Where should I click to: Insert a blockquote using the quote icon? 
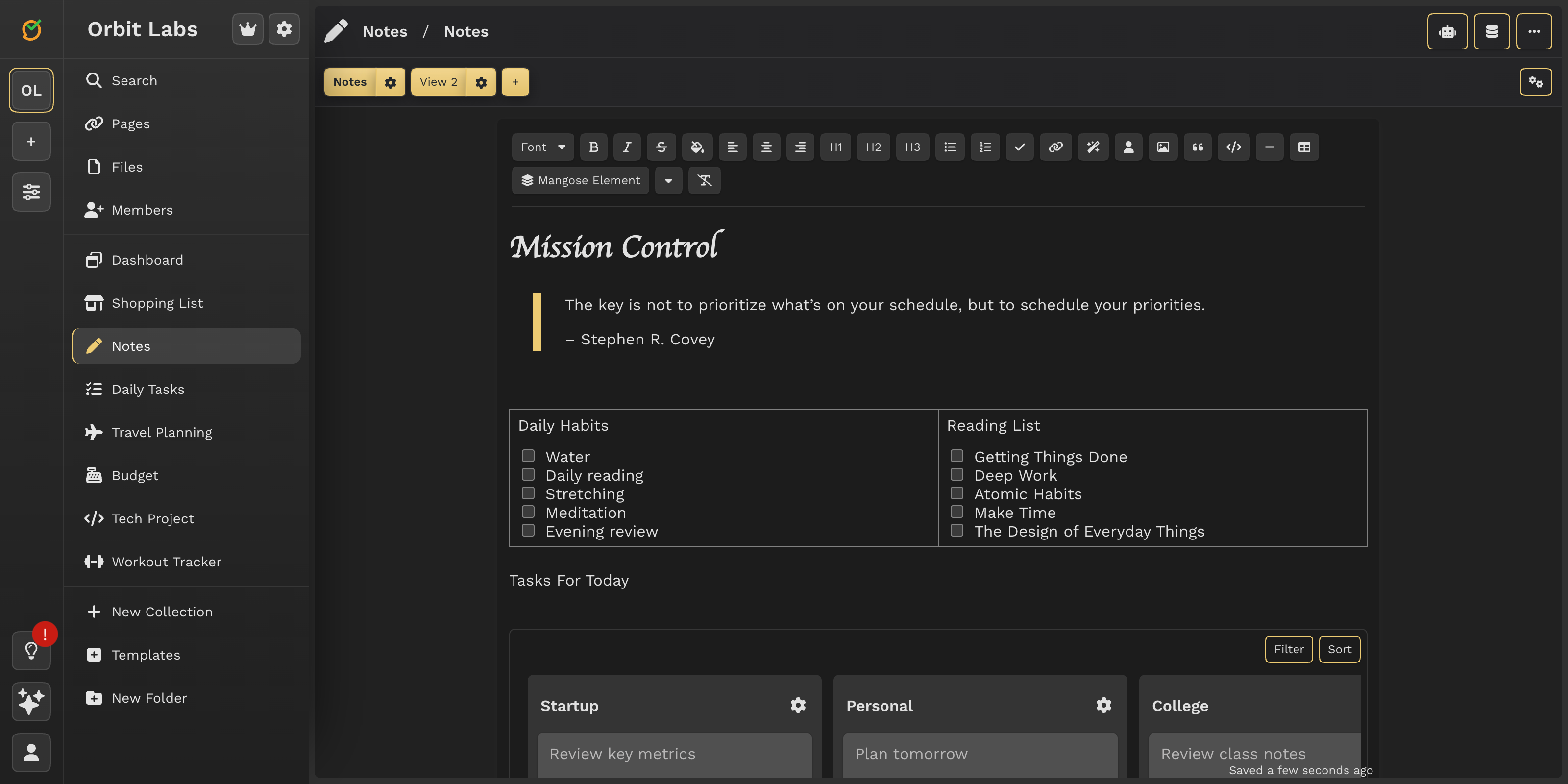[x=1197, y=147]
